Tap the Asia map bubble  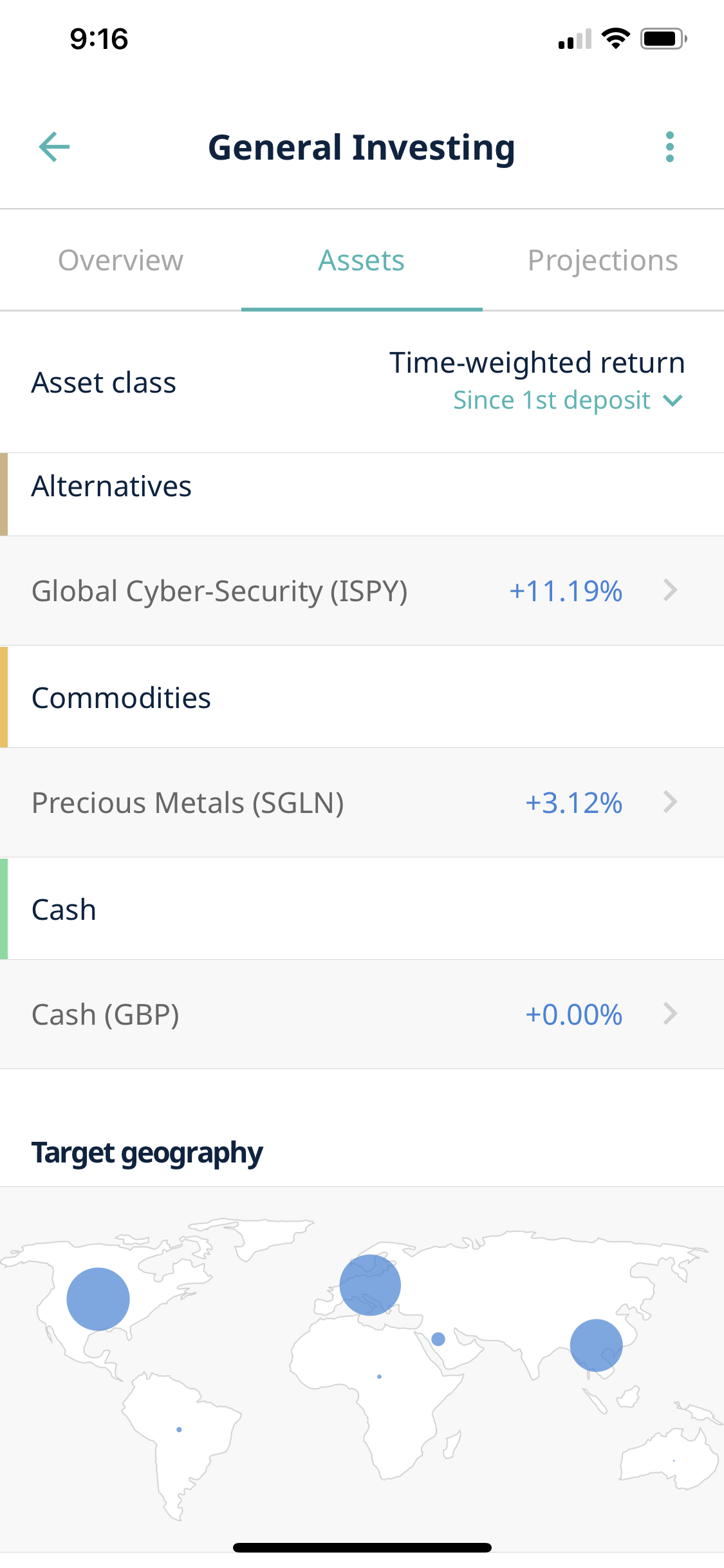[596, 1345]
